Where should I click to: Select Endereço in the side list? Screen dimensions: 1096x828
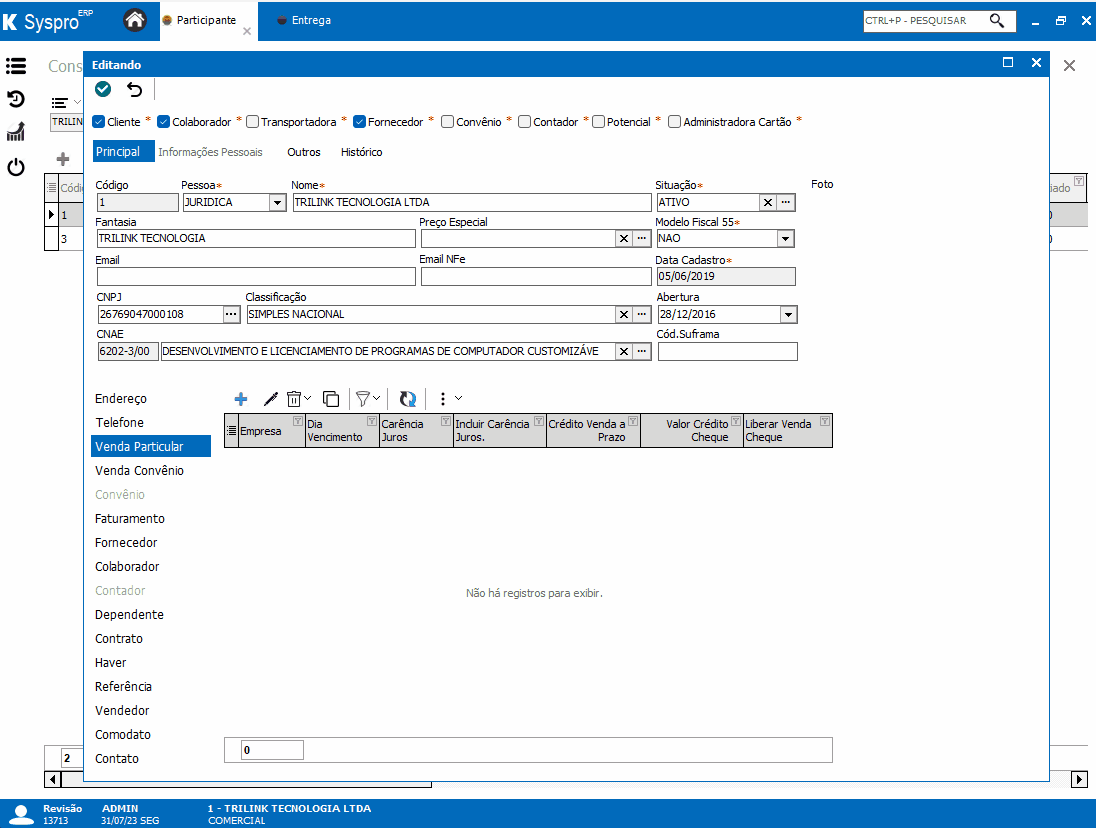pos(121,399)
